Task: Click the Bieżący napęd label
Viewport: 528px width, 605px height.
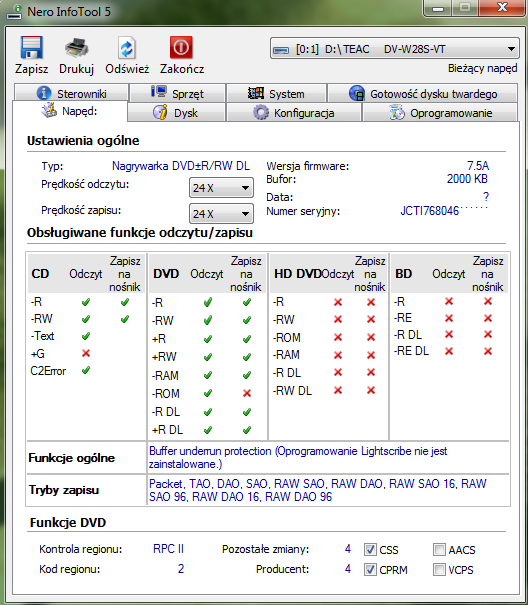Action: 482,68
